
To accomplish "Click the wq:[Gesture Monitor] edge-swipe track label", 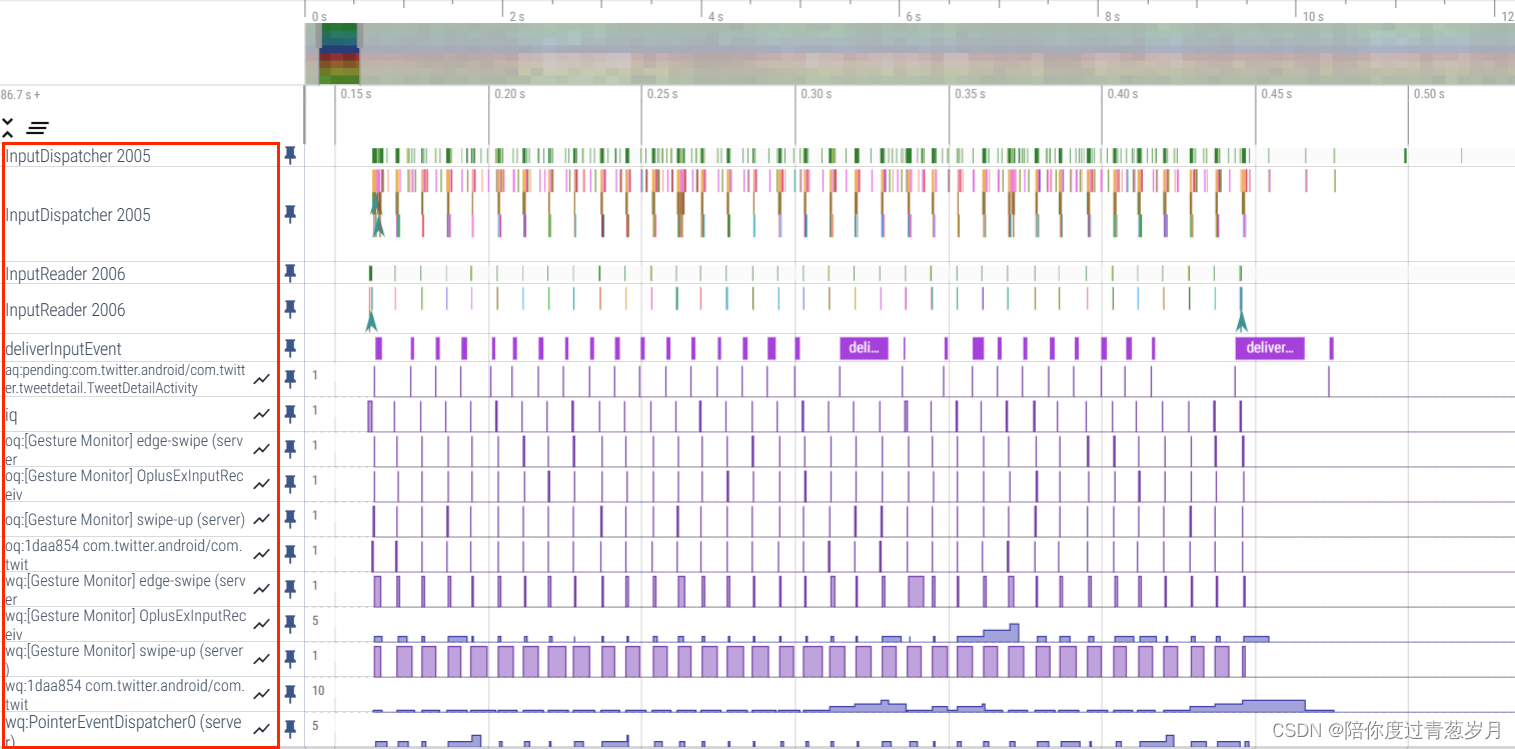I will 125,590.
